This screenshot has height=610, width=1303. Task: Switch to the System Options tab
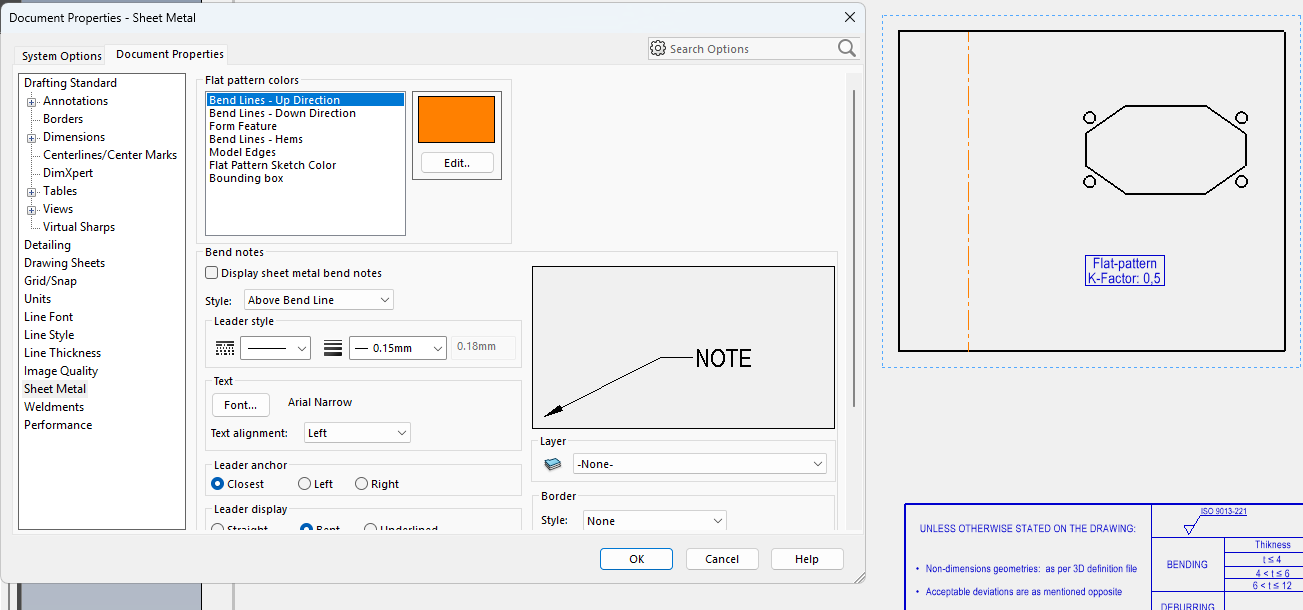(x=62, y=56)
